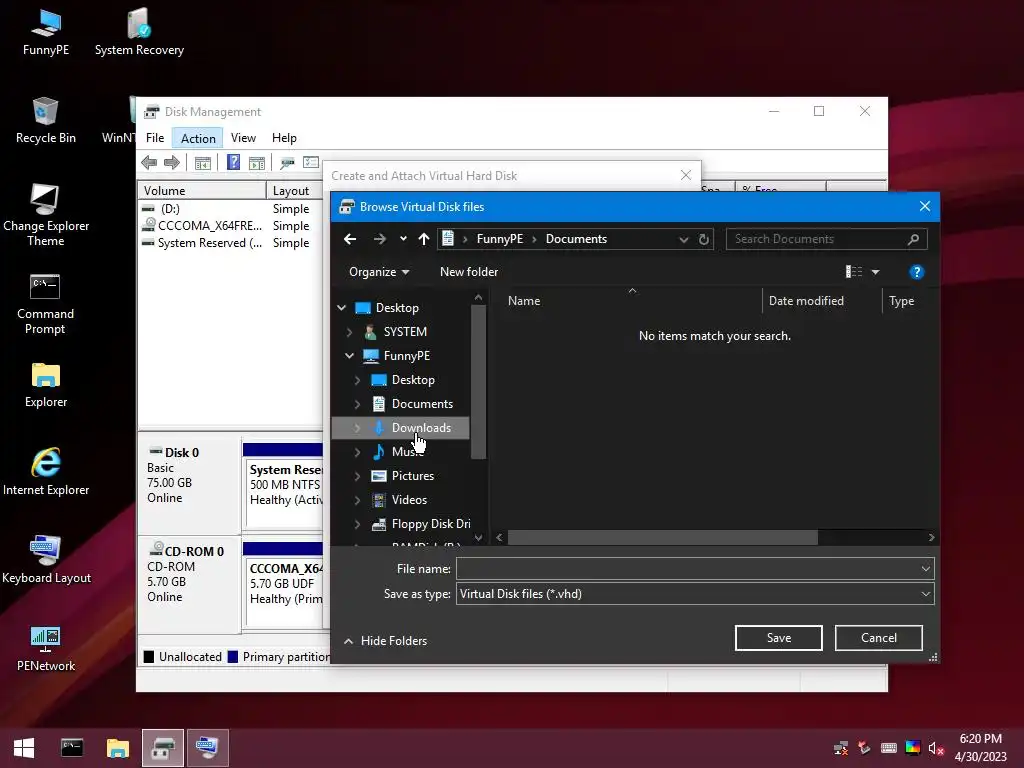This screenshot has height=768, width=1024.
Task: Click the horizontal scrollbar in file list
Action: click(x=662, y=537)
